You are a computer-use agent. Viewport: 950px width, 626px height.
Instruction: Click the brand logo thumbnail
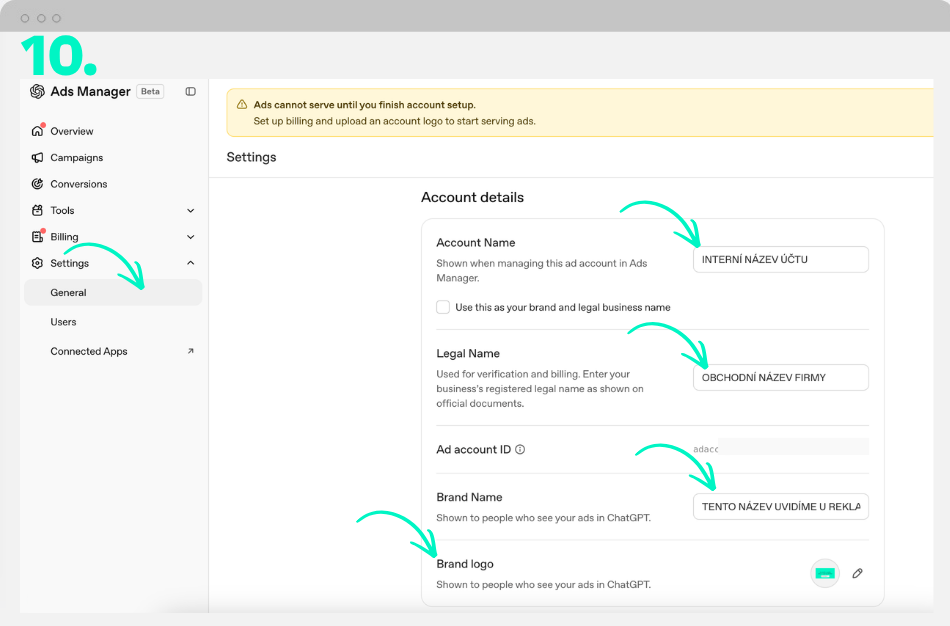tap(825, 573)
